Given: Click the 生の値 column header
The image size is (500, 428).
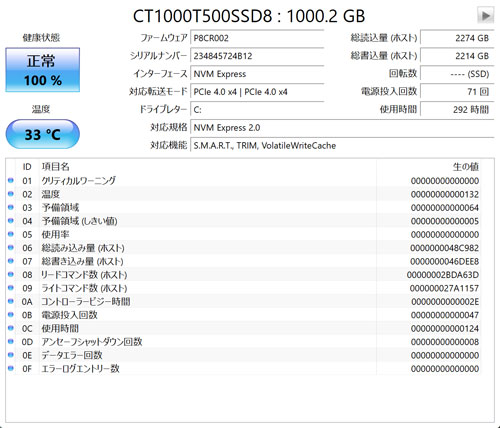Looking at the screenshot, I should [465, 167].
